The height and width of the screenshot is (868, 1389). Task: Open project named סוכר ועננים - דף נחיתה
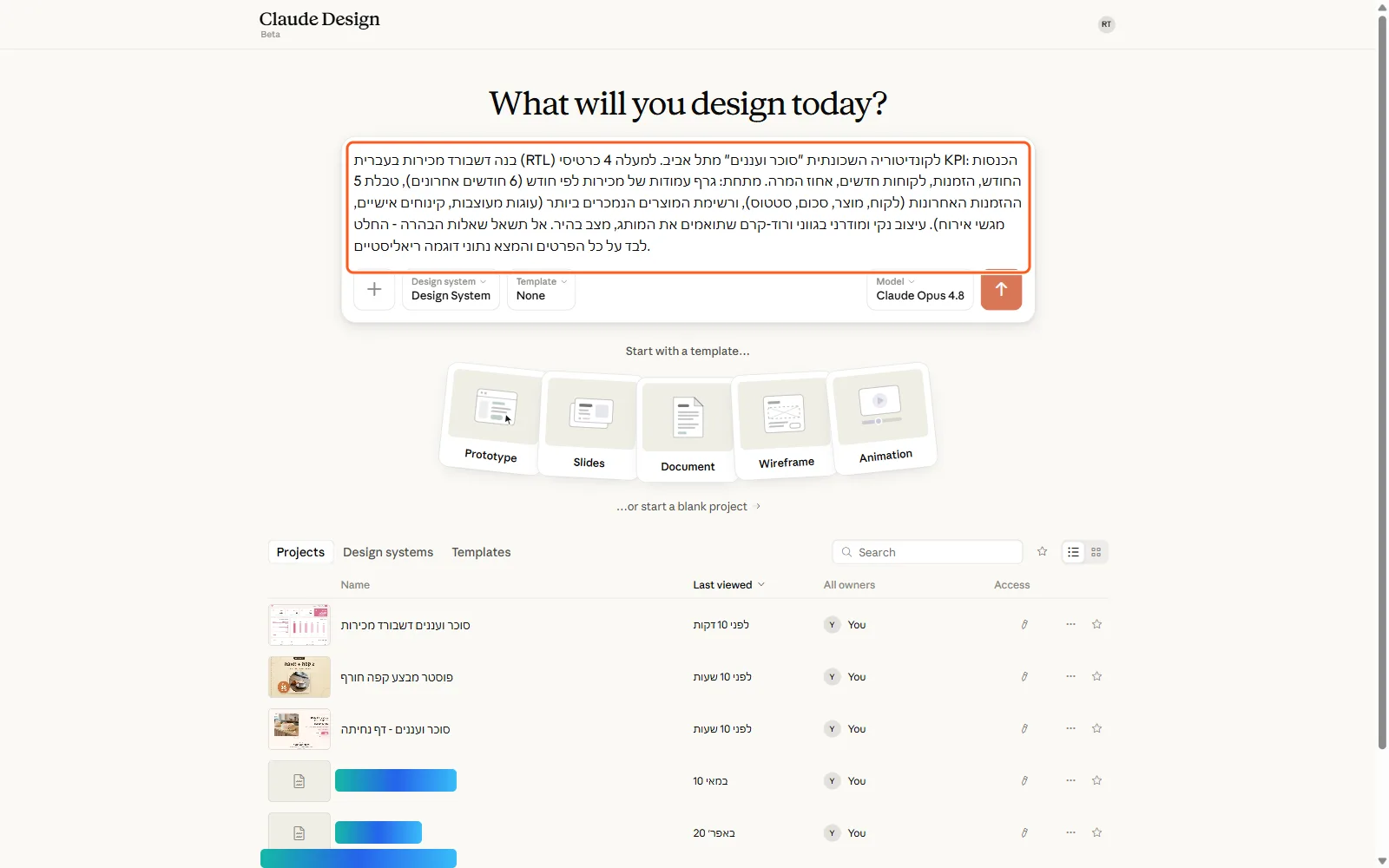pyautogui.click(x=396, y=729)
